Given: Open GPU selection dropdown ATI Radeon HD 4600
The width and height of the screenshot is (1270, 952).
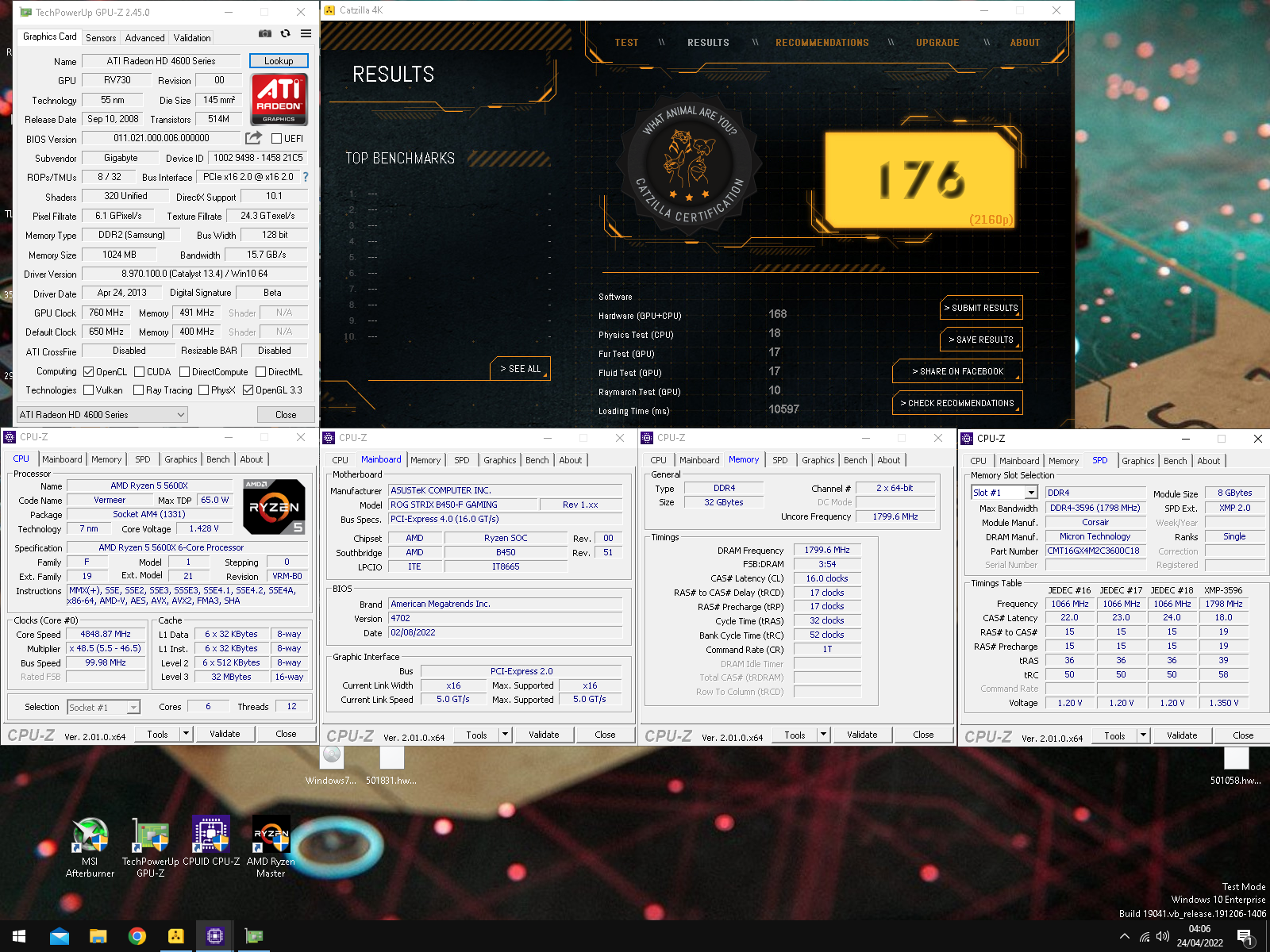Looking at the screenshot, I should (102, 414).
